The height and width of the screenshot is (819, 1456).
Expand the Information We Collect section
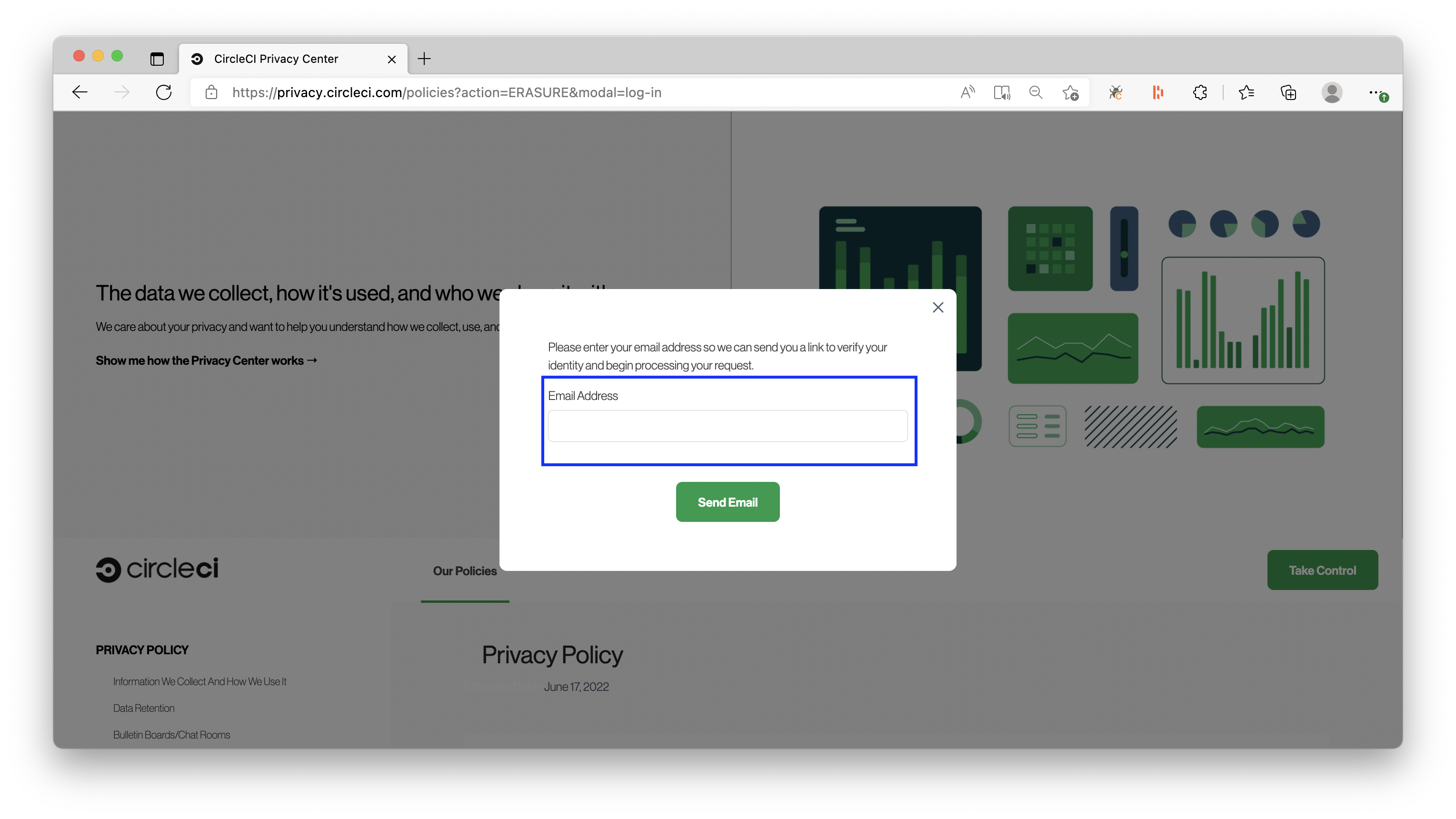coord(199,681)
